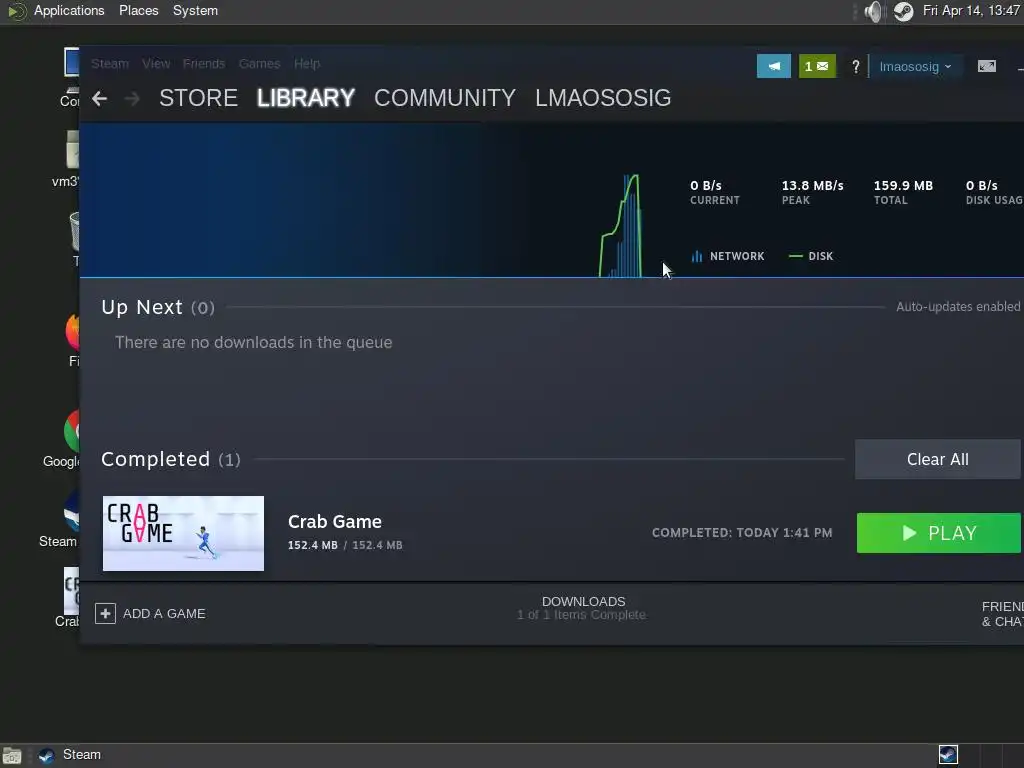Click the clock showing Fri Apr 14, 13:47
Image resolution: width=1024 pixels, height=768 pixels.
pyautogui.click(x=971, y=10)
